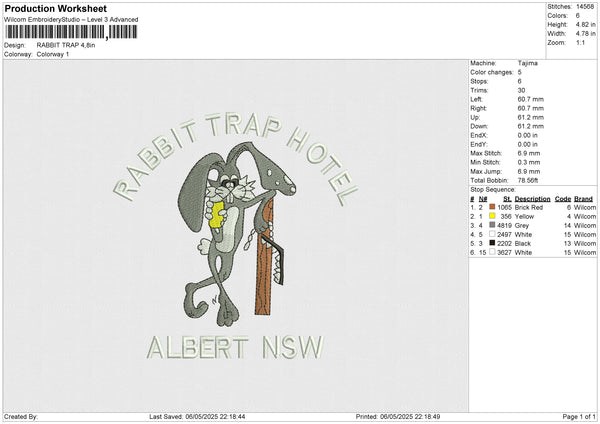
Task: Click the Last Saved timestamp in footer
Action: (x=197, y=416)
